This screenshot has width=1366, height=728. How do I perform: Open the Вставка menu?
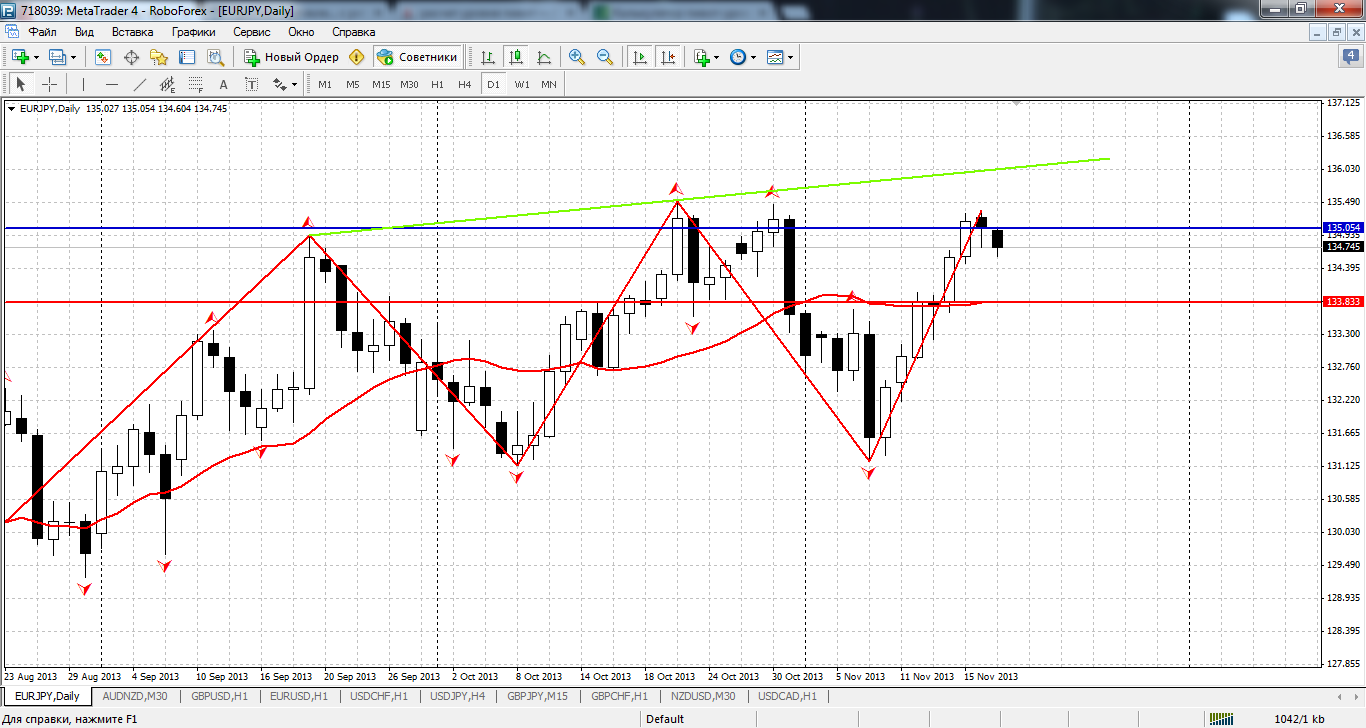tap(132, 31)
